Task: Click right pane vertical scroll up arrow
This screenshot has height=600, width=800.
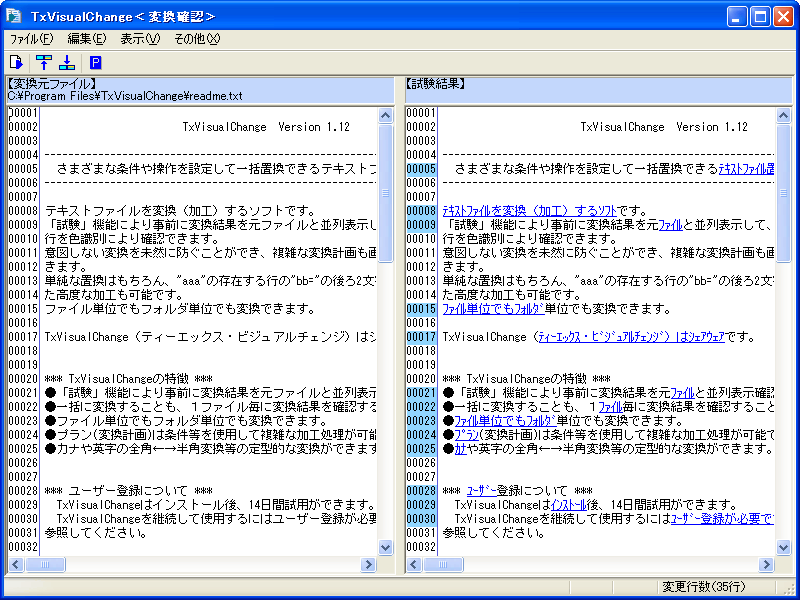Action: tap(784, 116)
